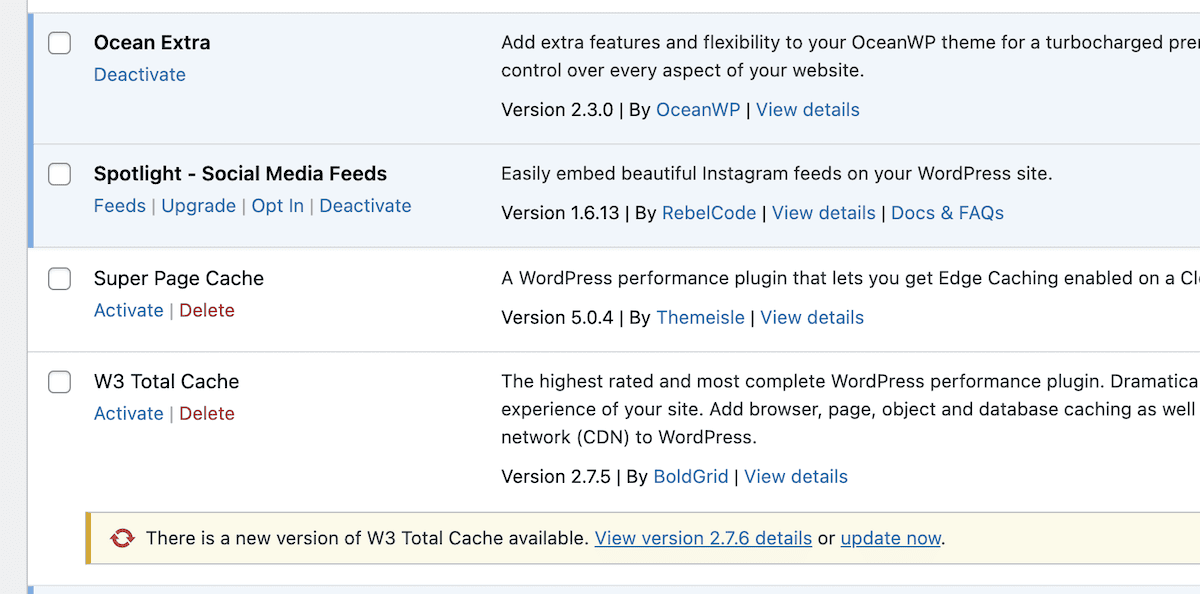
Task: View details for Ocean Extra
Action: pyautogui.click(x=808, y=110)
